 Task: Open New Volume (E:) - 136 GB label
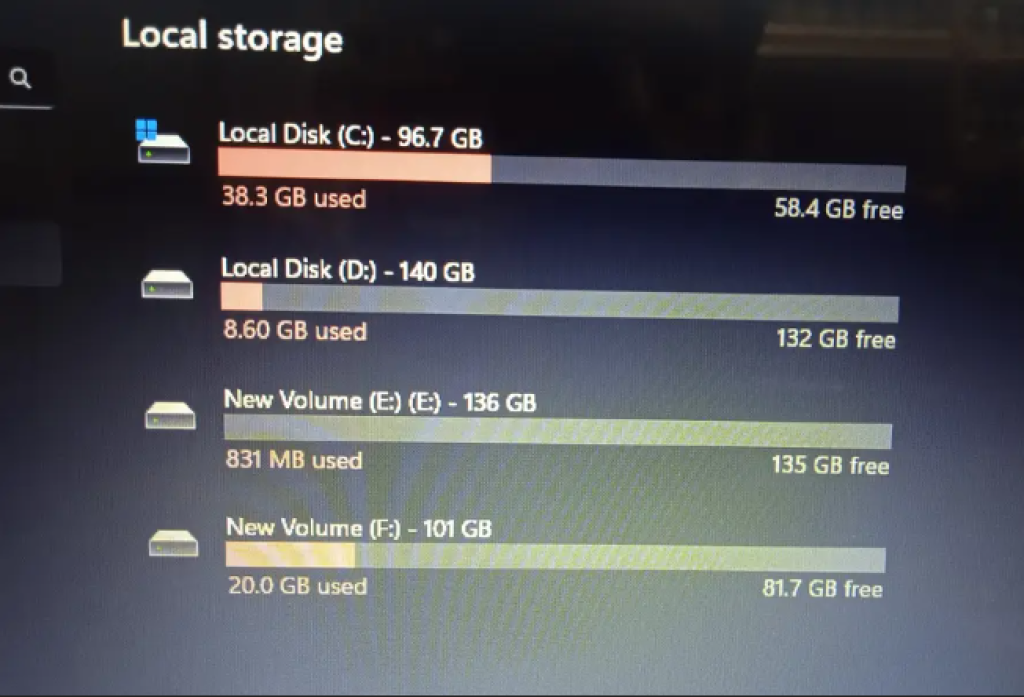pyautogui.click(x=379, y=402)
